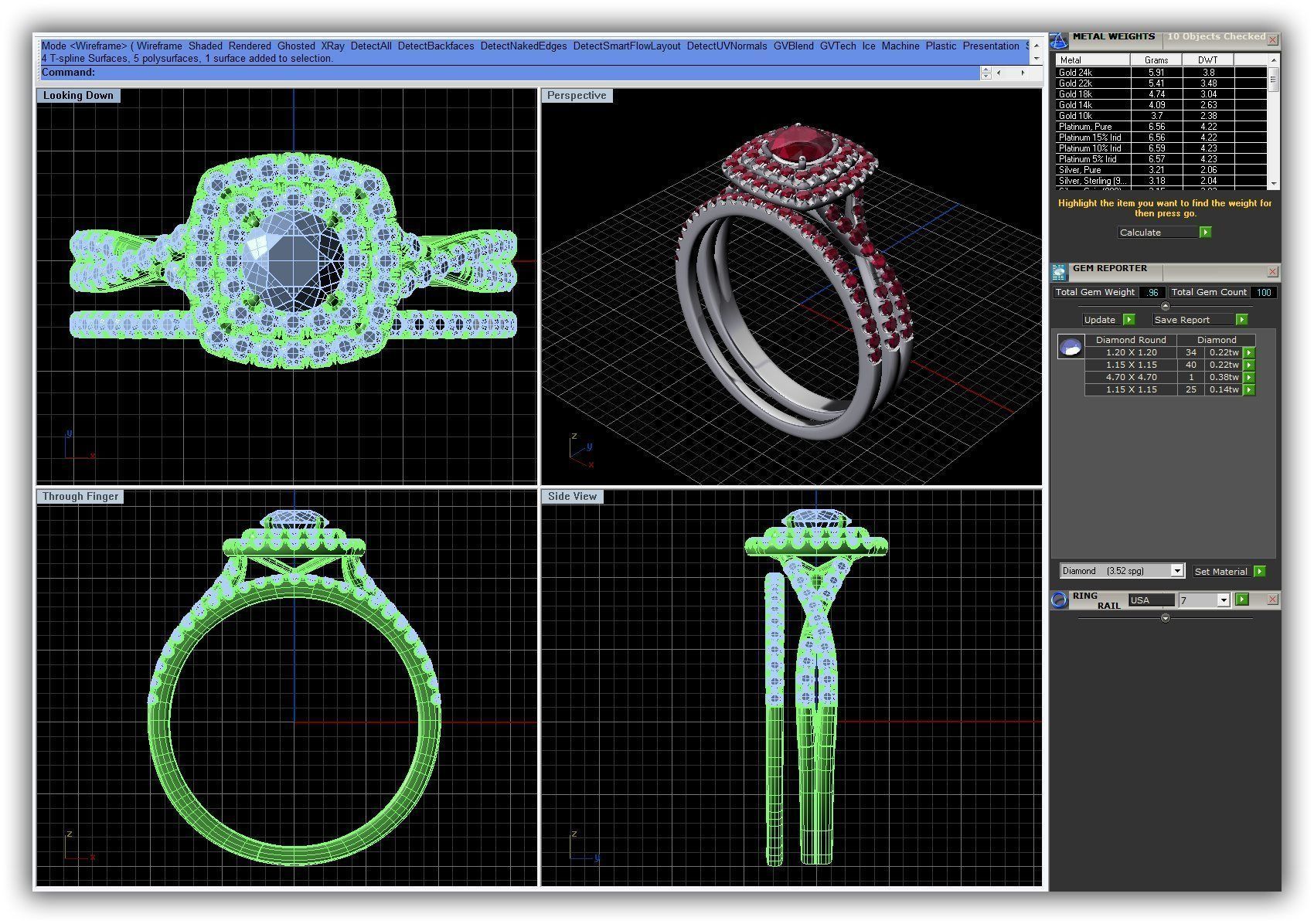The height and width of the screenshot is (924, 1314).
Task: Close the Gem Reporter panel
Action: (x=1273, y=272)
